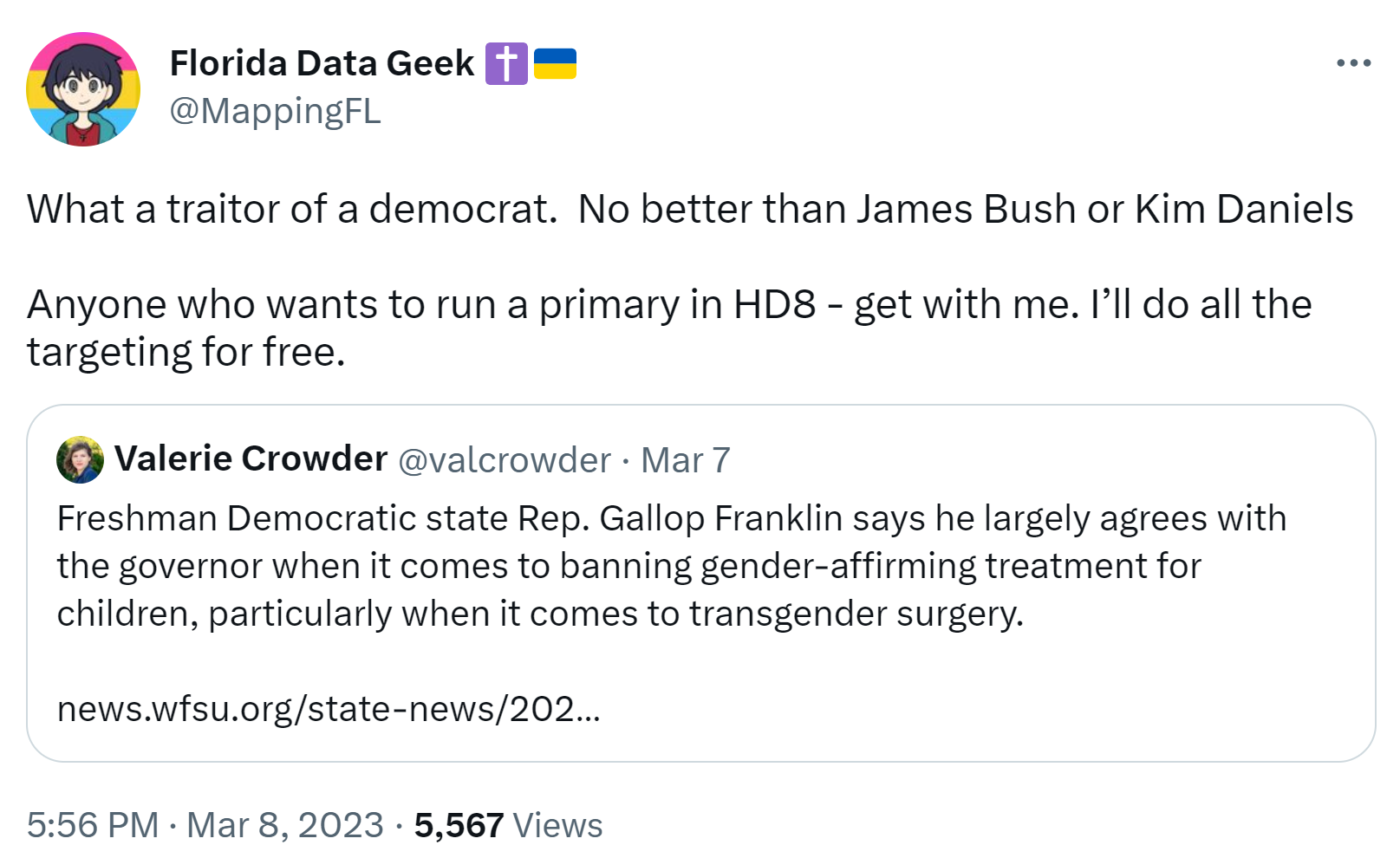
Task: Click 'targeting for free' tweet line
Action: (186, 352)
